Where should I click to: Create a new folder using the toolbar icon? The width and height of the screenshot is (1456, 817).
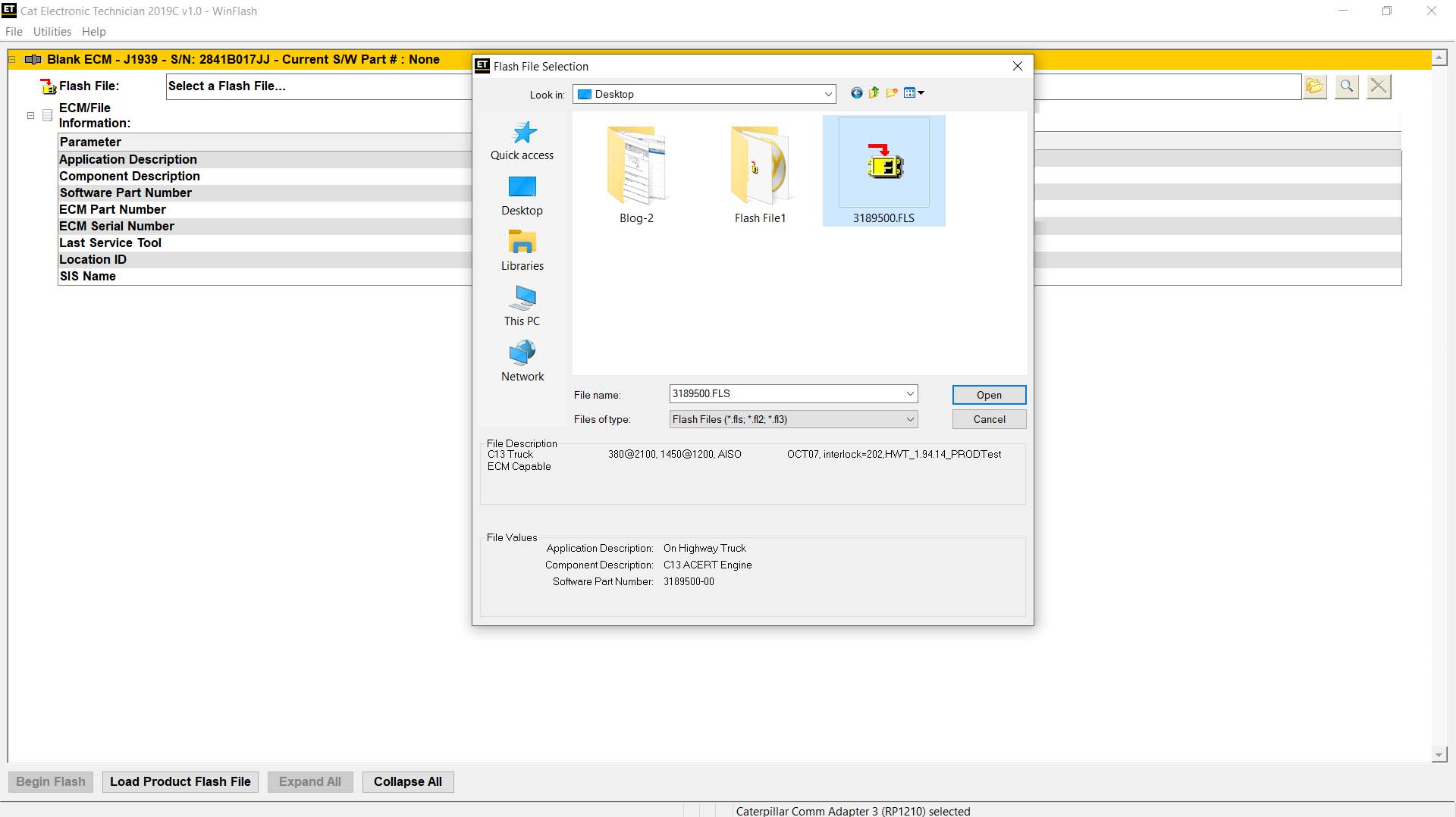pyautogui.click(x=893, y=93)
